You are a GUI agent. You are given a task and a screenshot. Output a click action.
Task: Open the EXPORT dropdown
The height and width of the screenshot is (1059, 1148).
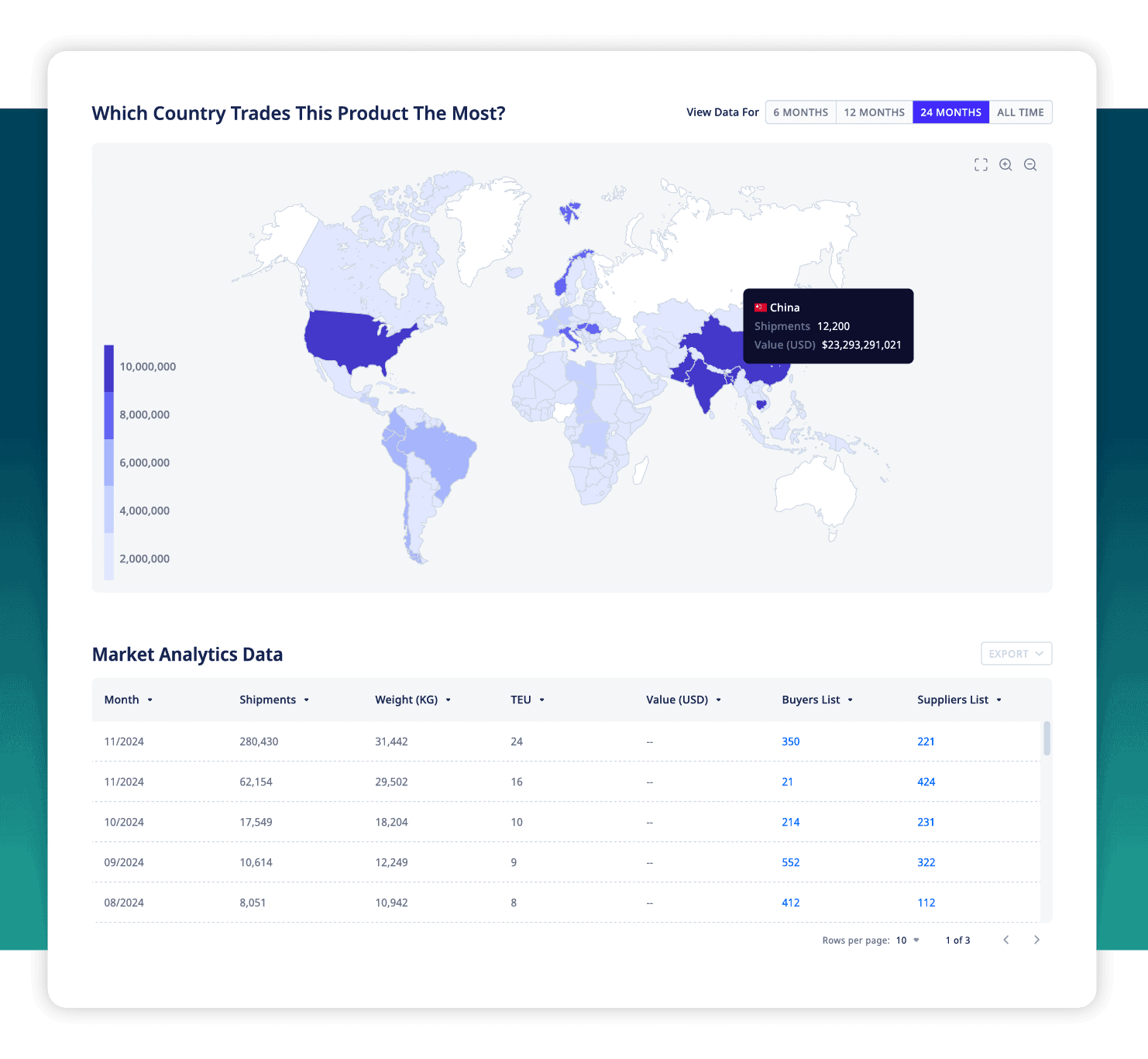[x=1016, y=654]
